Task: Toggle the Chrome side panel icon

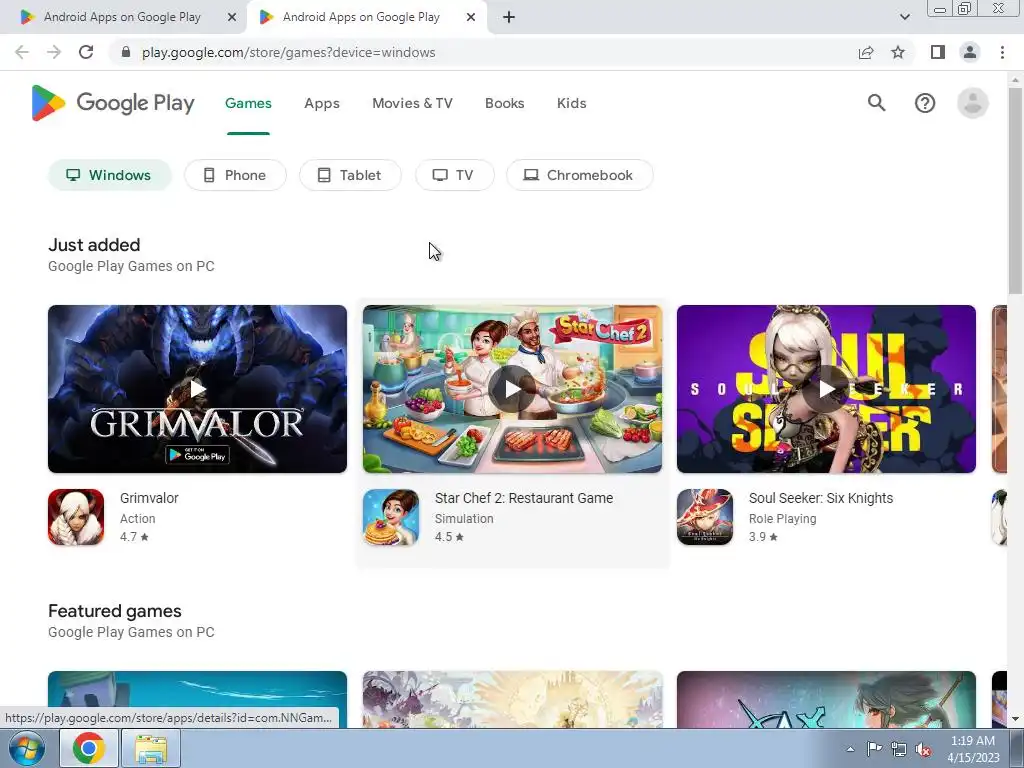Action: coord(938,52)
